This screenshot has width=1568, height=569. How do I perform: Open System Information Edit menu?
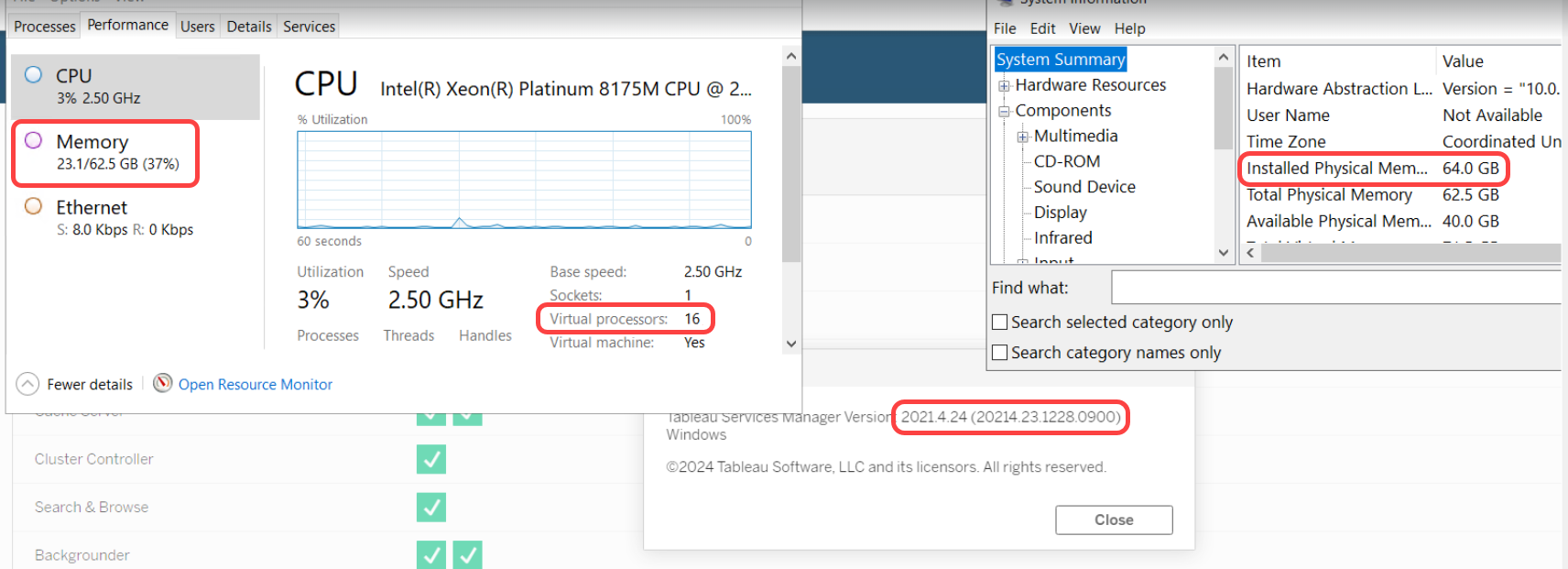(1042, 28)
